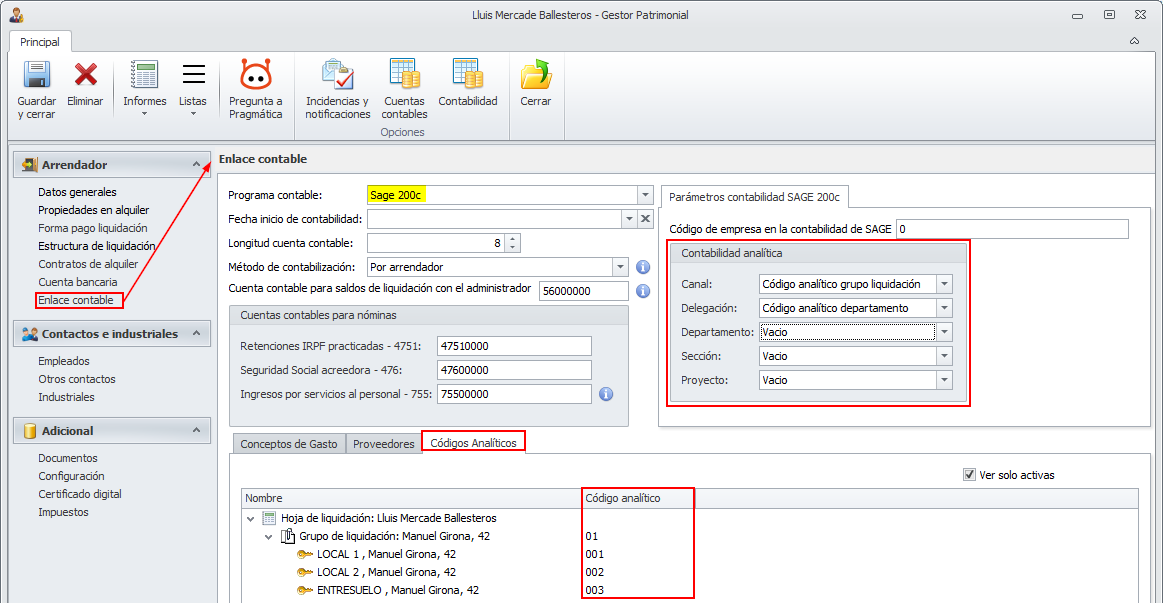This screenshot has width=1163, height=603.
Task: Switch to the Conceptos de Gasto tab
Action: [288, 444]
